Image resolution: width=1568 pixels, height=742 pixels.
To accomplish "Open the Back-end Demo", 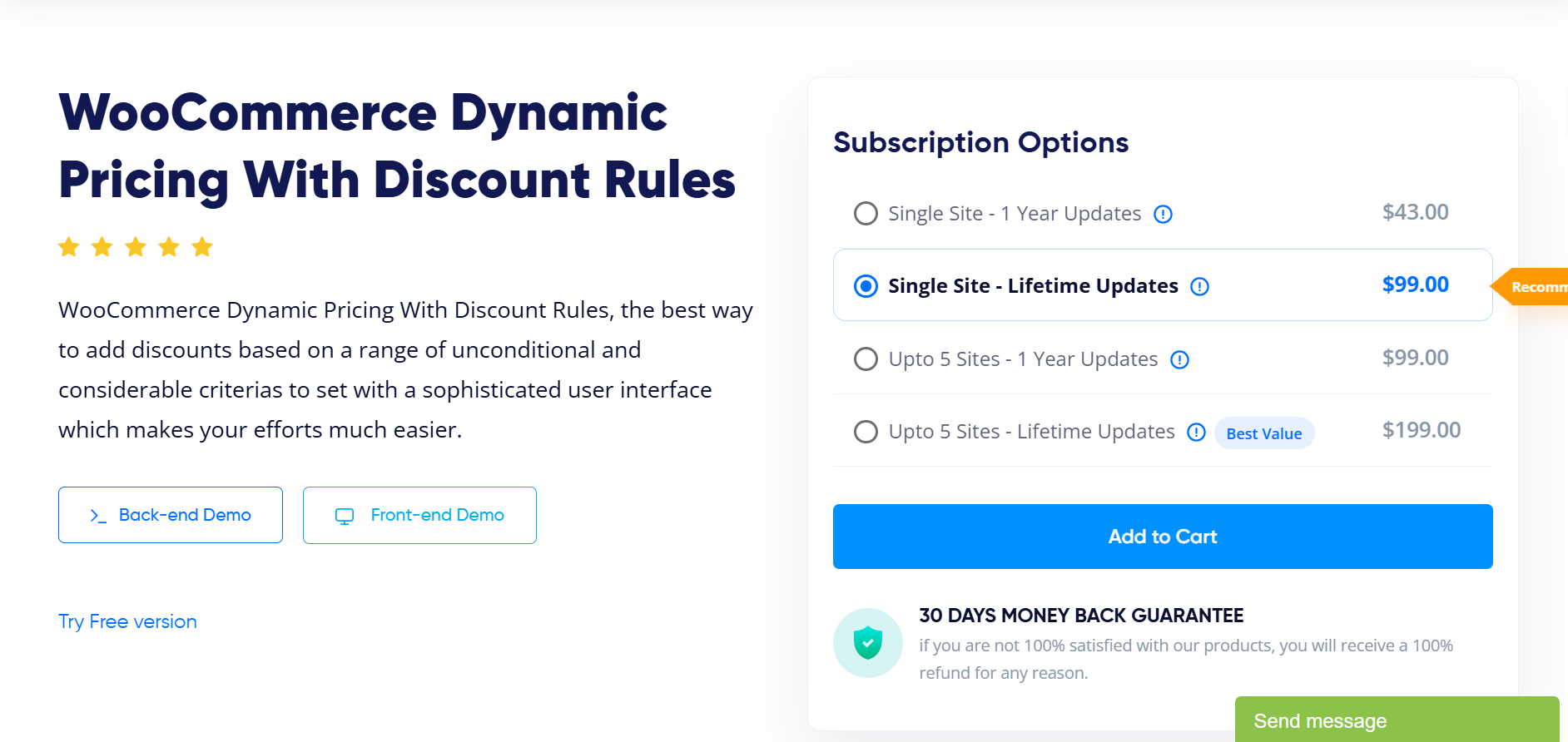I will (171, 515).
